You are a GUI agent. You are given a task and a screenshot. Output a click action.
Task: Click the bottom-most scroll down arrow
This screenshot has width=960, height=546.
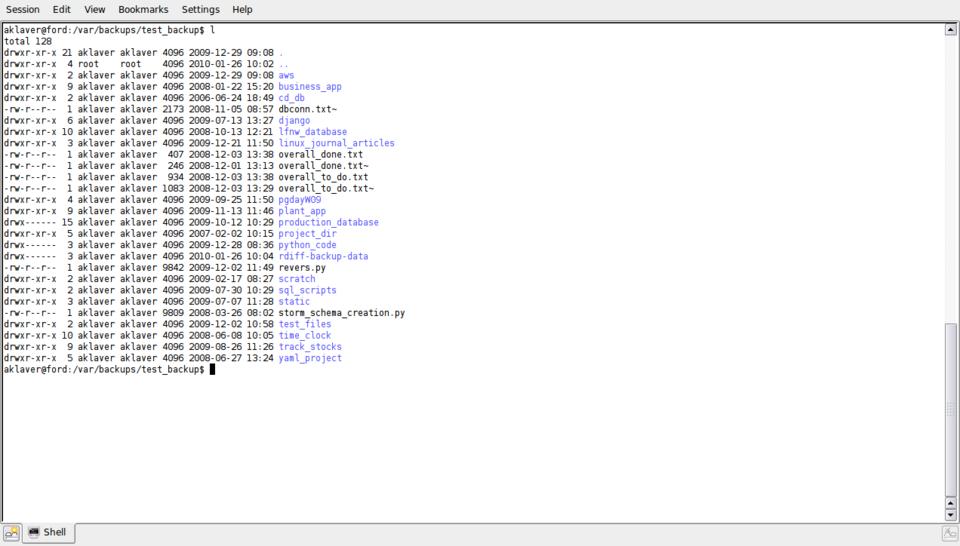tap(950, 515)
